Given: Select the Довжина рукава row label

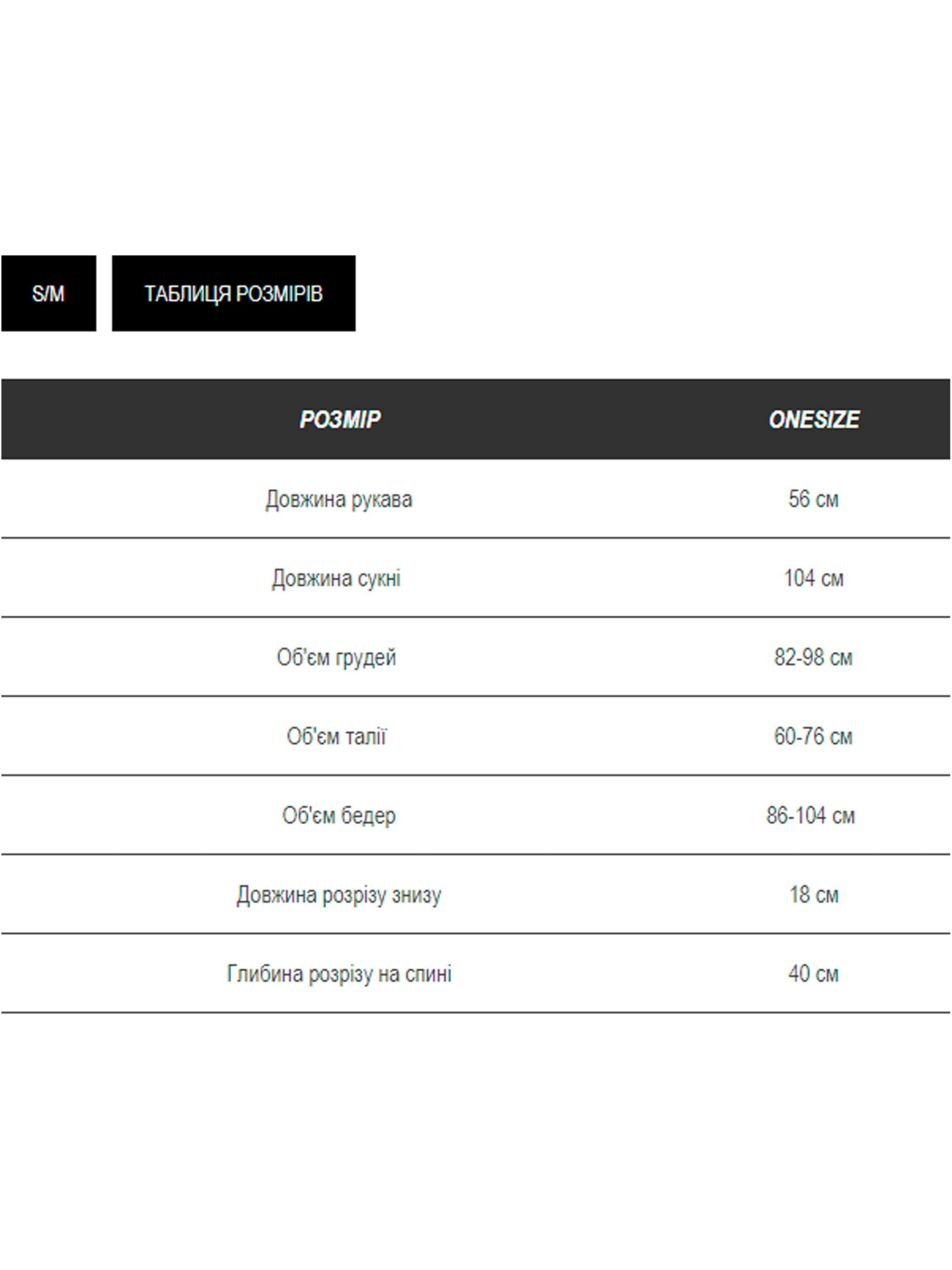Looking at the screenshot, I should point(338,499).
